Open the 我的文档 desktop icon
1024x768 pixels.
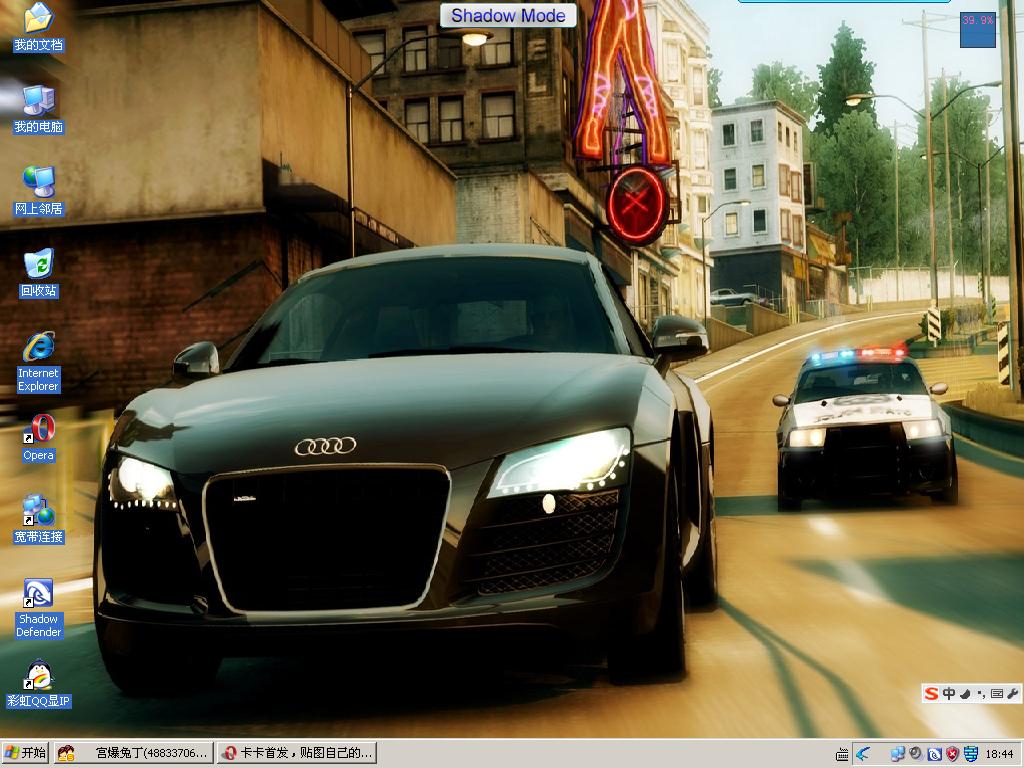coord(39,27)
